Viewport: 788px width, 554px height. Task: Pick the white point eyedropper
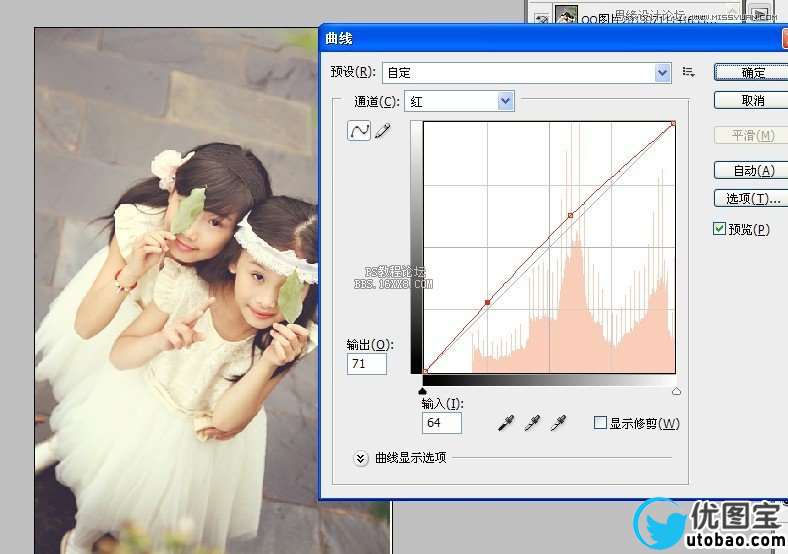pyautogui.click(x=558, y=423)
